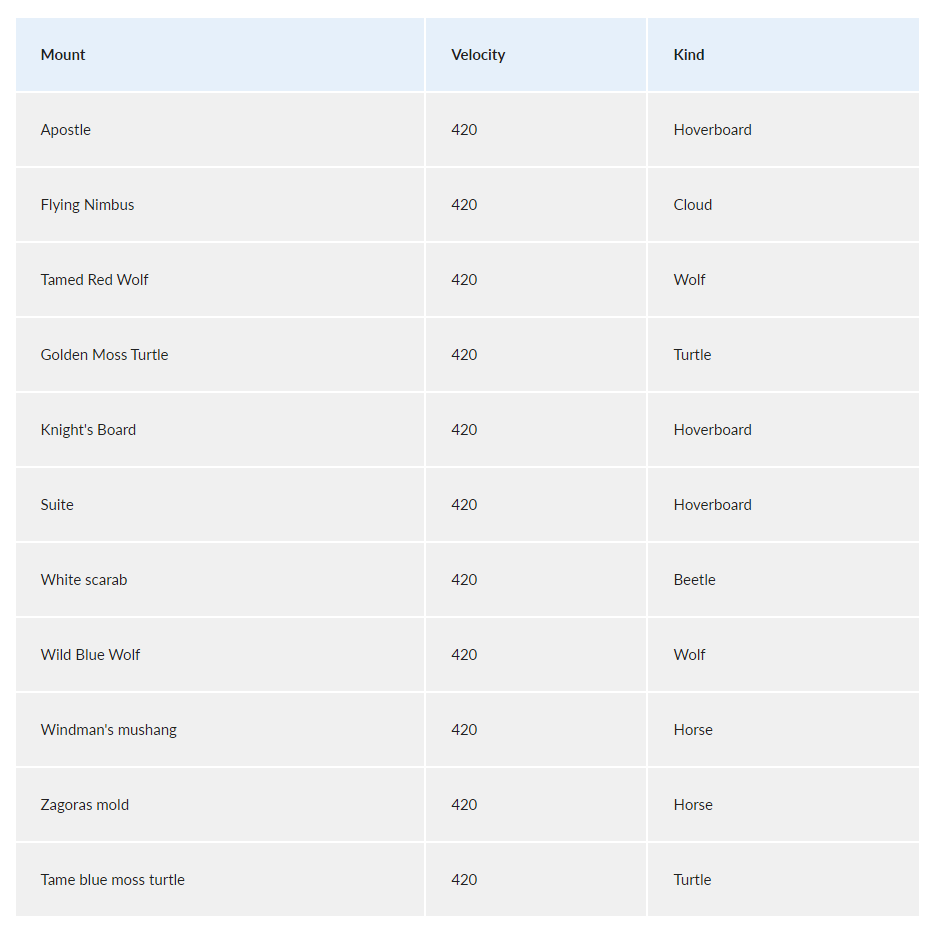Click the Cloud kind cell
Screen dimensions: 934x932
783,205
